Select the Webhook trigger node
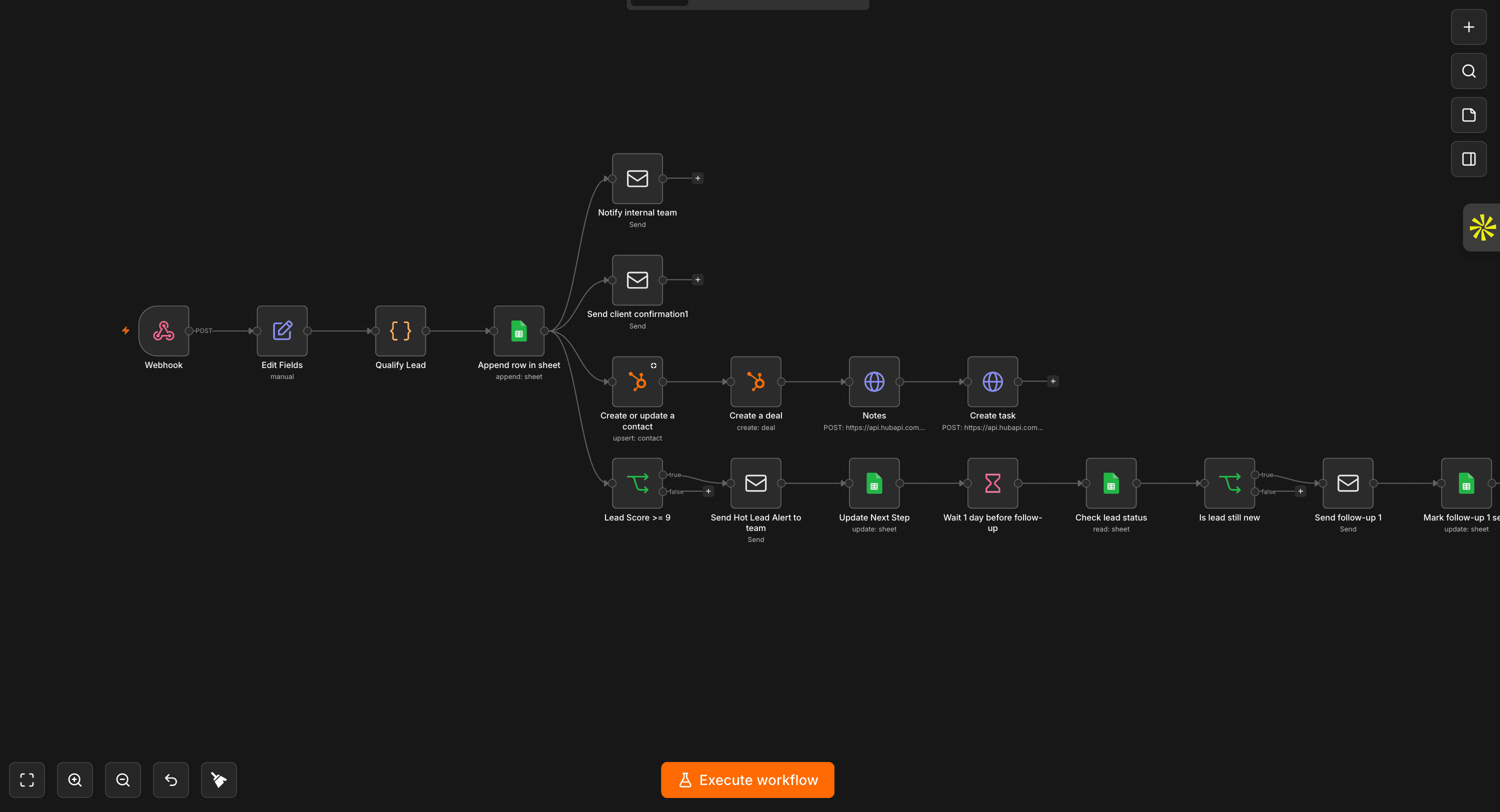Image resolution: width=1500 pixels, height=812 pixels. pos(163,331)
